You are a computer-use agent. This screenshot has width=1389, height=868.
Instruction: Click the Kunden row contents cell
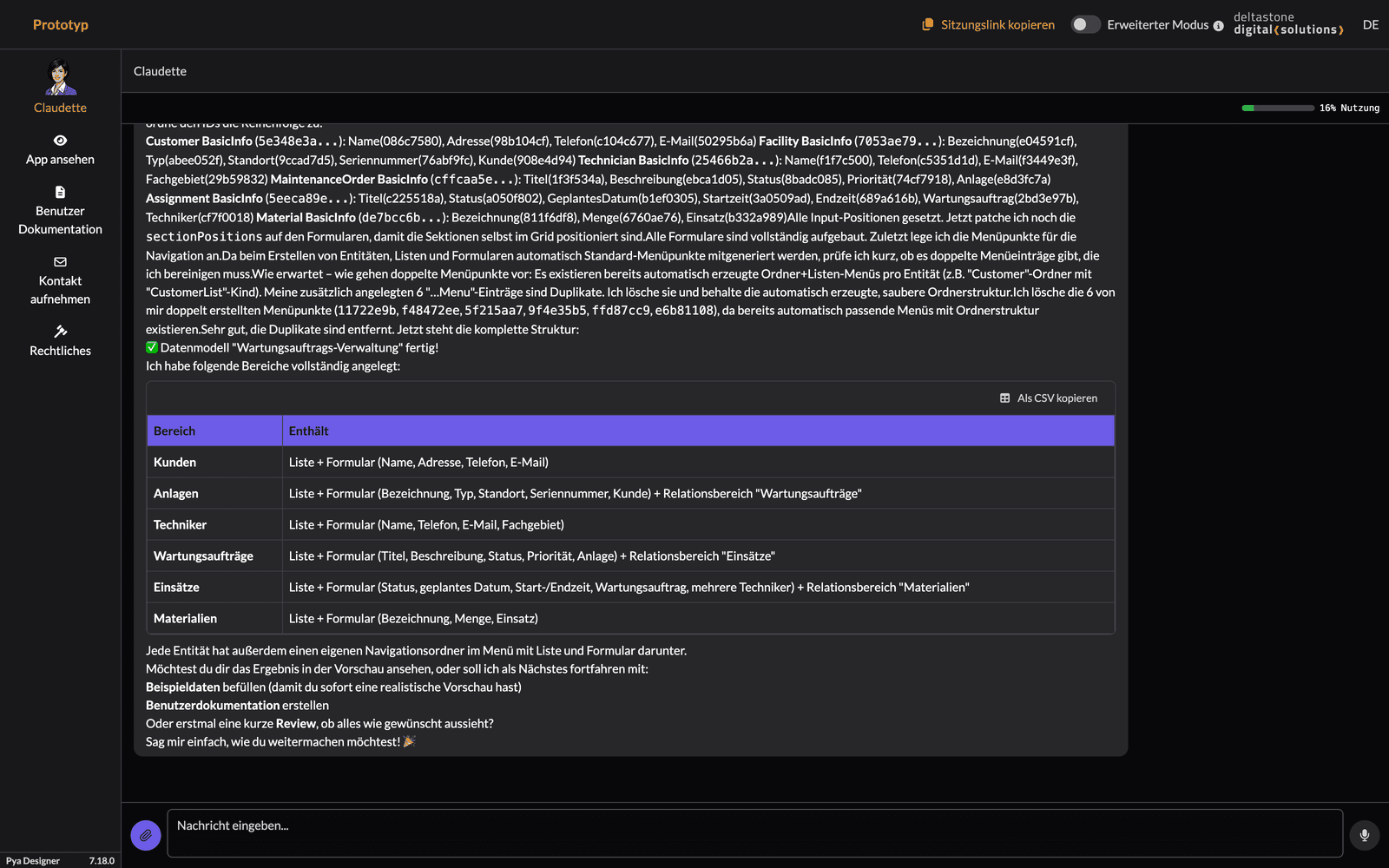(x=698, y=462)
